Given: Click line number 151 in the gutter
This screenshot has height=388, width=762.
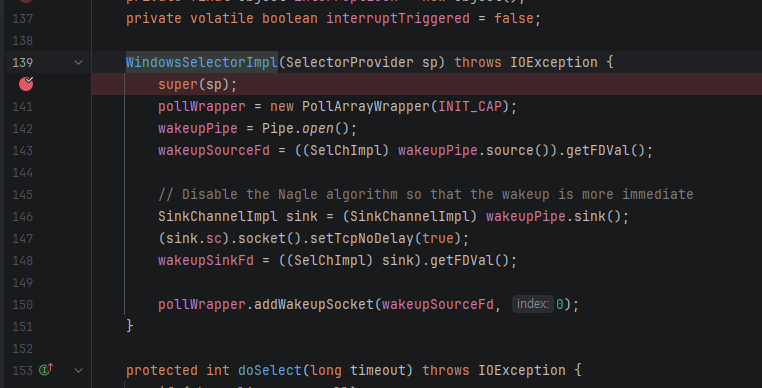Looking at the screenshot, I should pyautogui.click(x=23, y=327).
